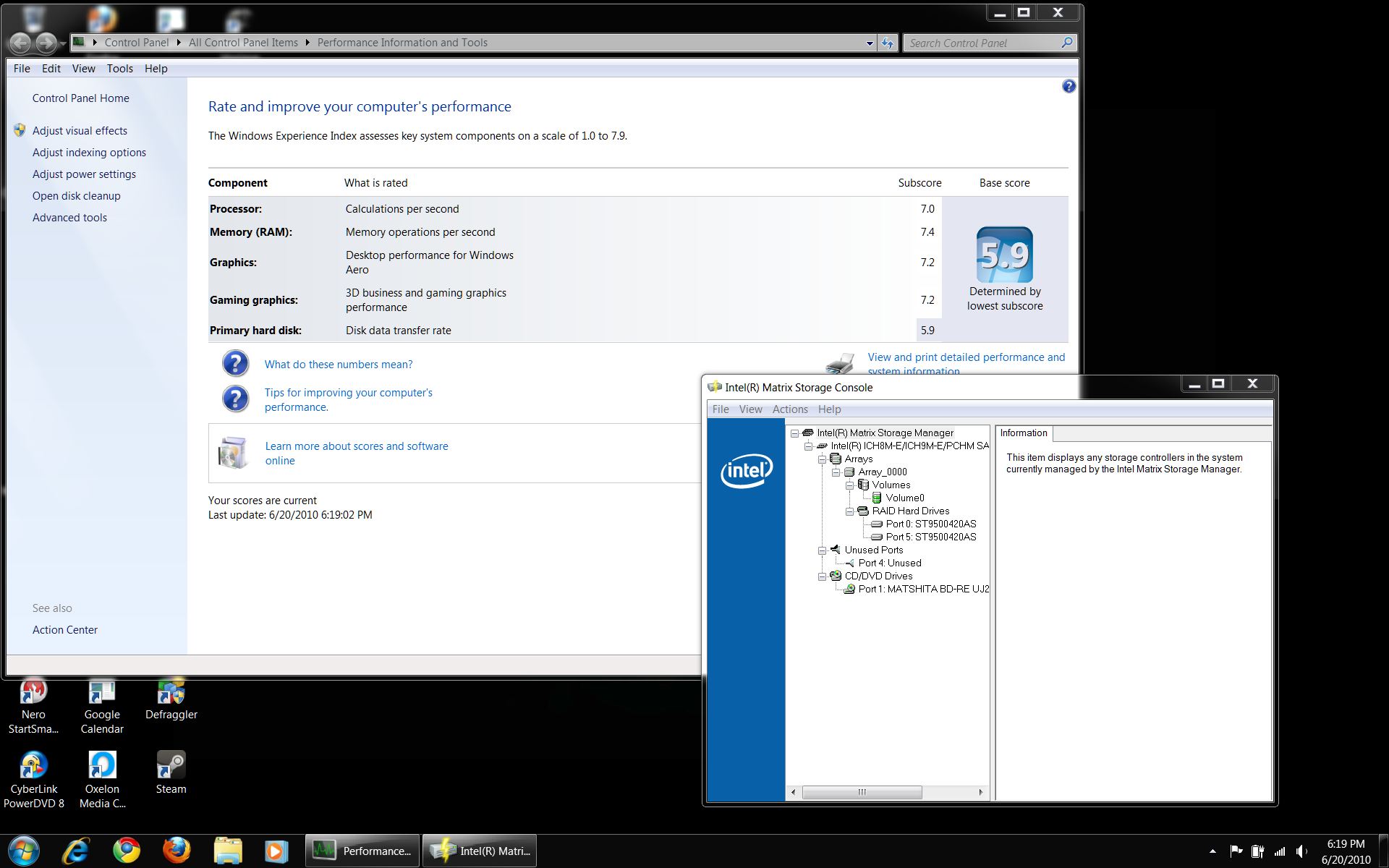Viewport: 1389px width, 868px height.
Task: Collapse the Array_0000 node
Action: click(x=836, y=472)
